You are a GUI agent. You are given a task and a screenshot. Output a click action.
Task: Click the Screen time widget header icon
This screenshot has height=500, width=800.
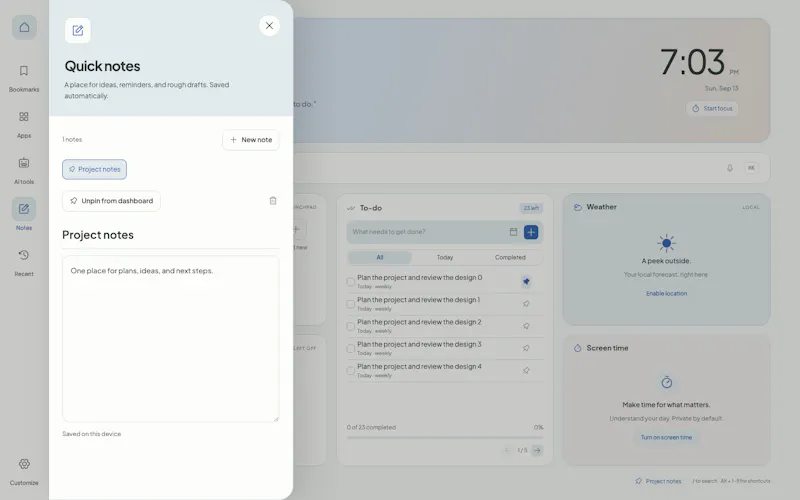pos(578,348)
